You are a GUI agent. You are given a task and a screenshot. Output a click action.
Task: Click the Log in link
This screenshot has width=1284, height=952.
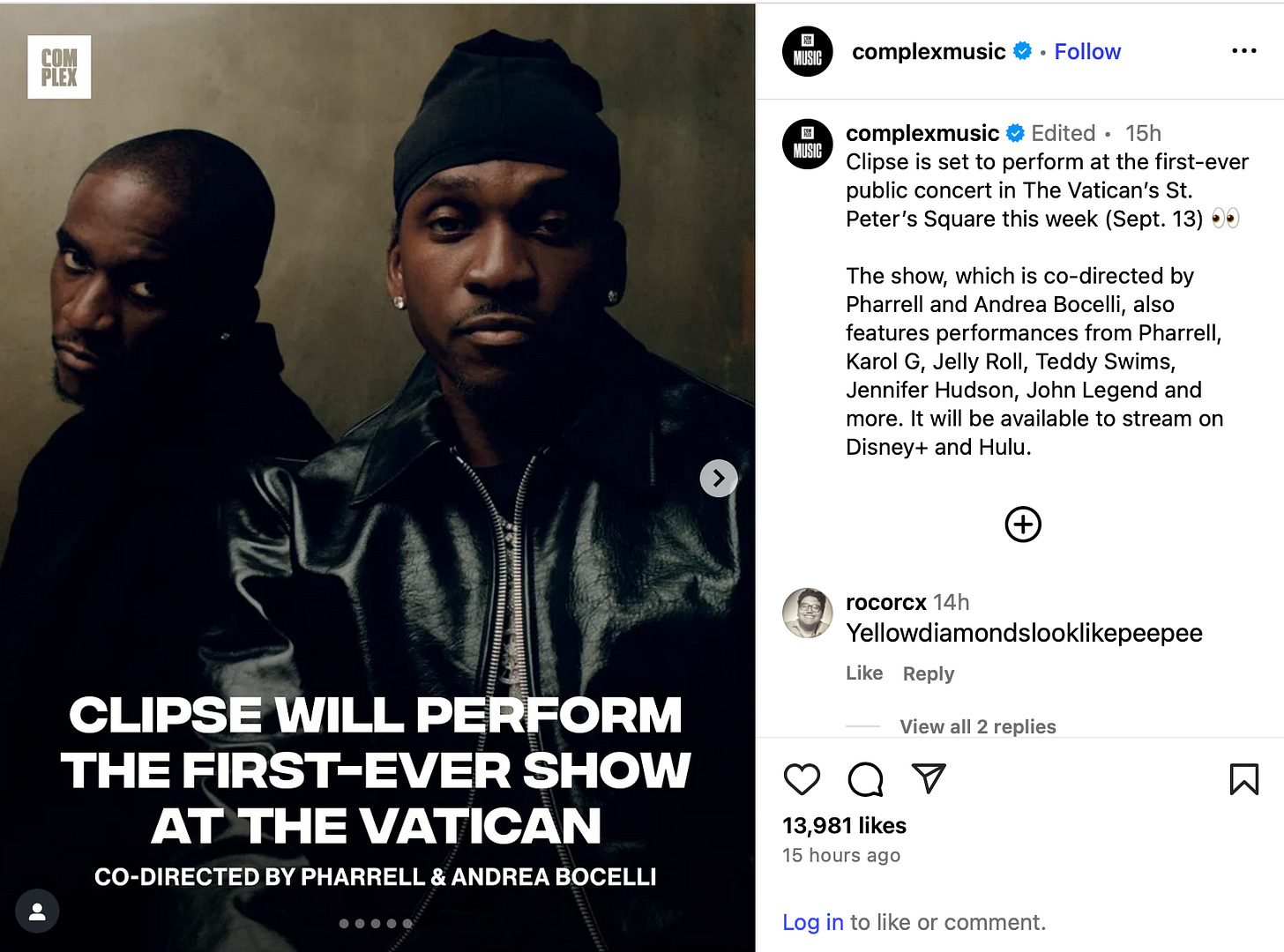point(813,922)
